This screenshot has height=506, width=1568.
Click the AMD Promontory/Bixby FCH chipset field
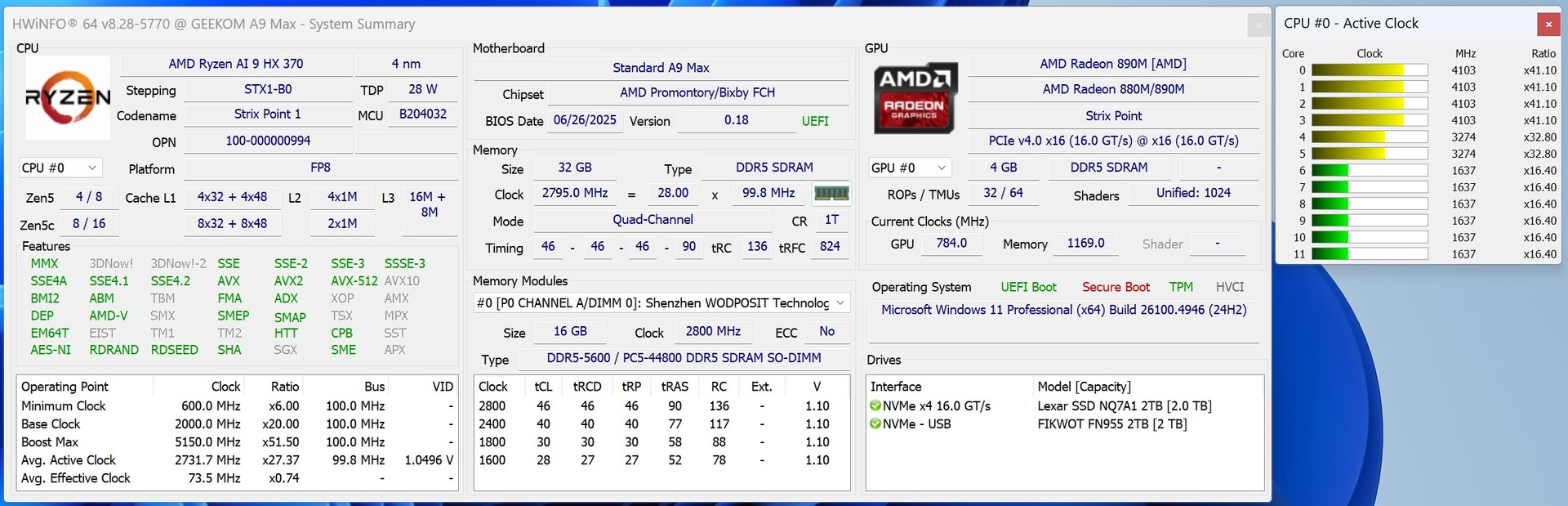click(x=697, y=93)
